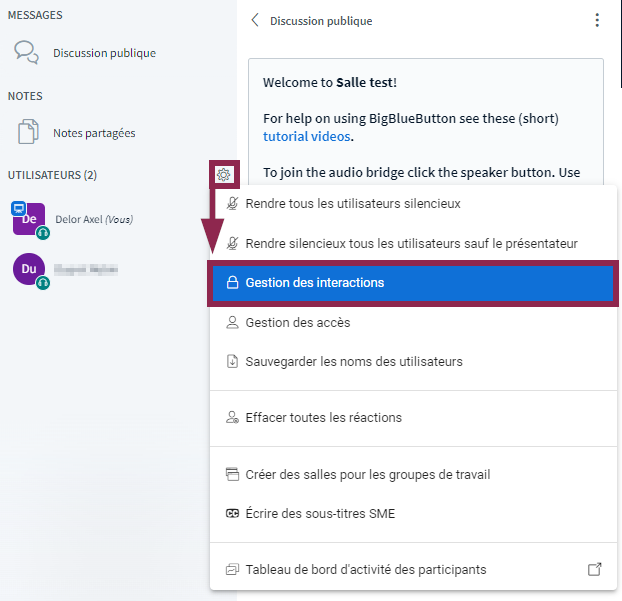Choose Effacer toutes les réactions
622x601 pixels.
pyautogui.click(x=323, y=417)
